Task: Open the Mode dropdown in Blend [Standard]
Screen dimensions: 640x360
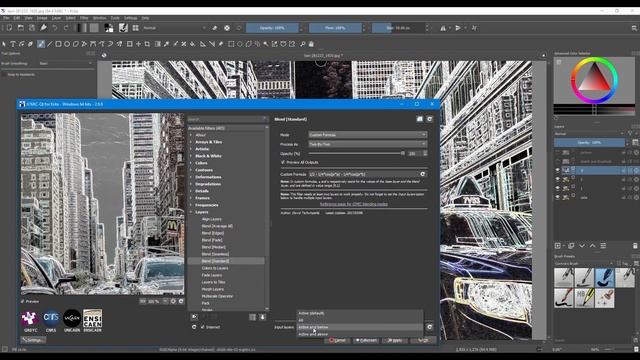Action: click(x=367, y=135)
